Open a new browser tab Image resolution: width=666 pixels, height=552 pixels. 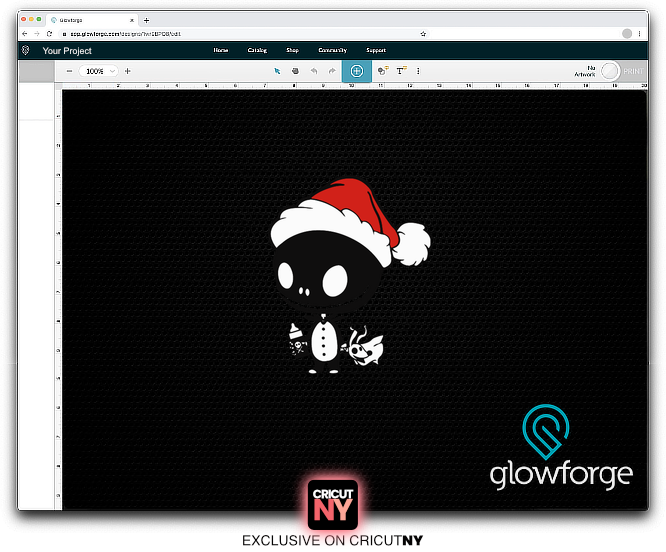coord(147,20)
